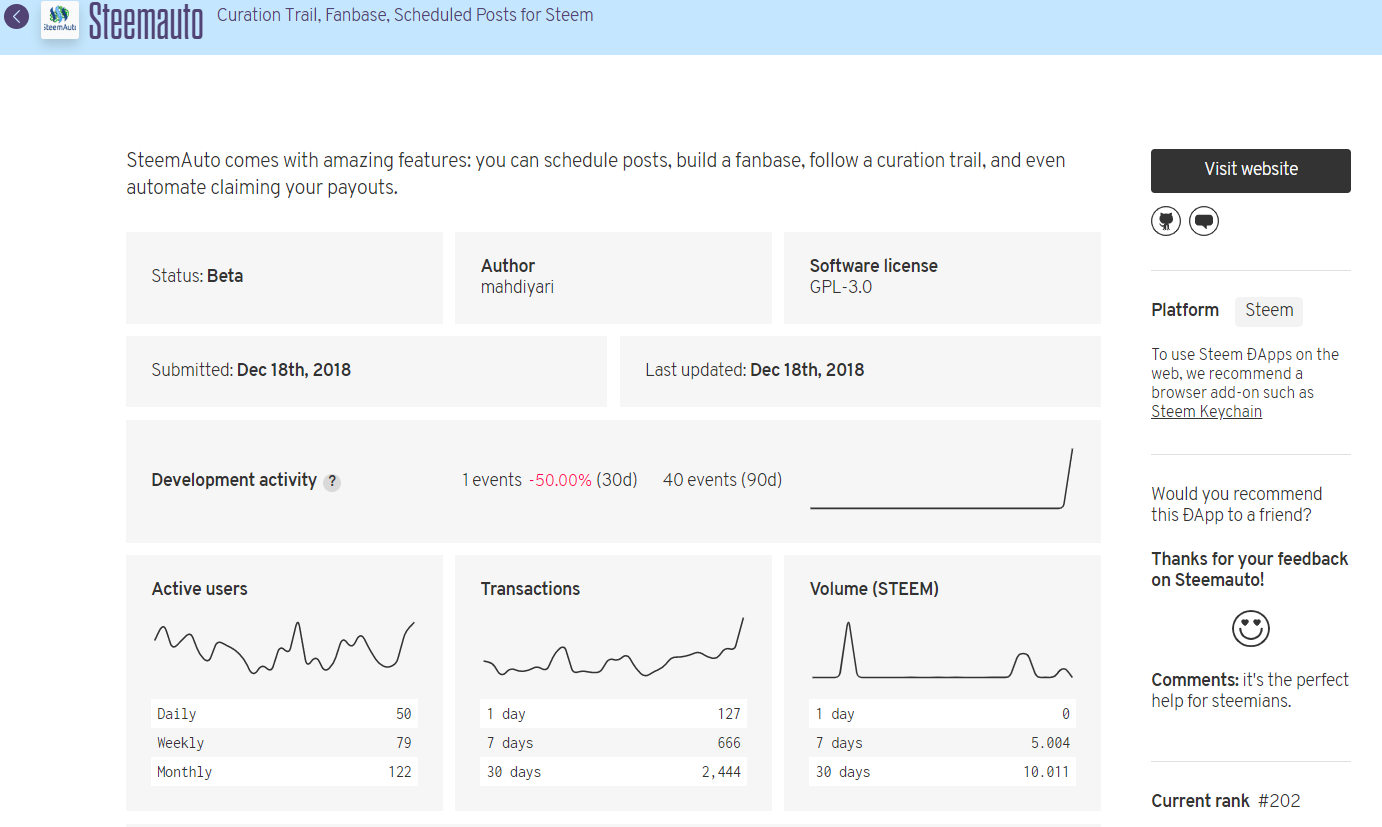The width and height of the screenshot is (1382, 827).
Task: Click the Last updated: Dec 18th, 2018 text
Action: tap(755, 370)
